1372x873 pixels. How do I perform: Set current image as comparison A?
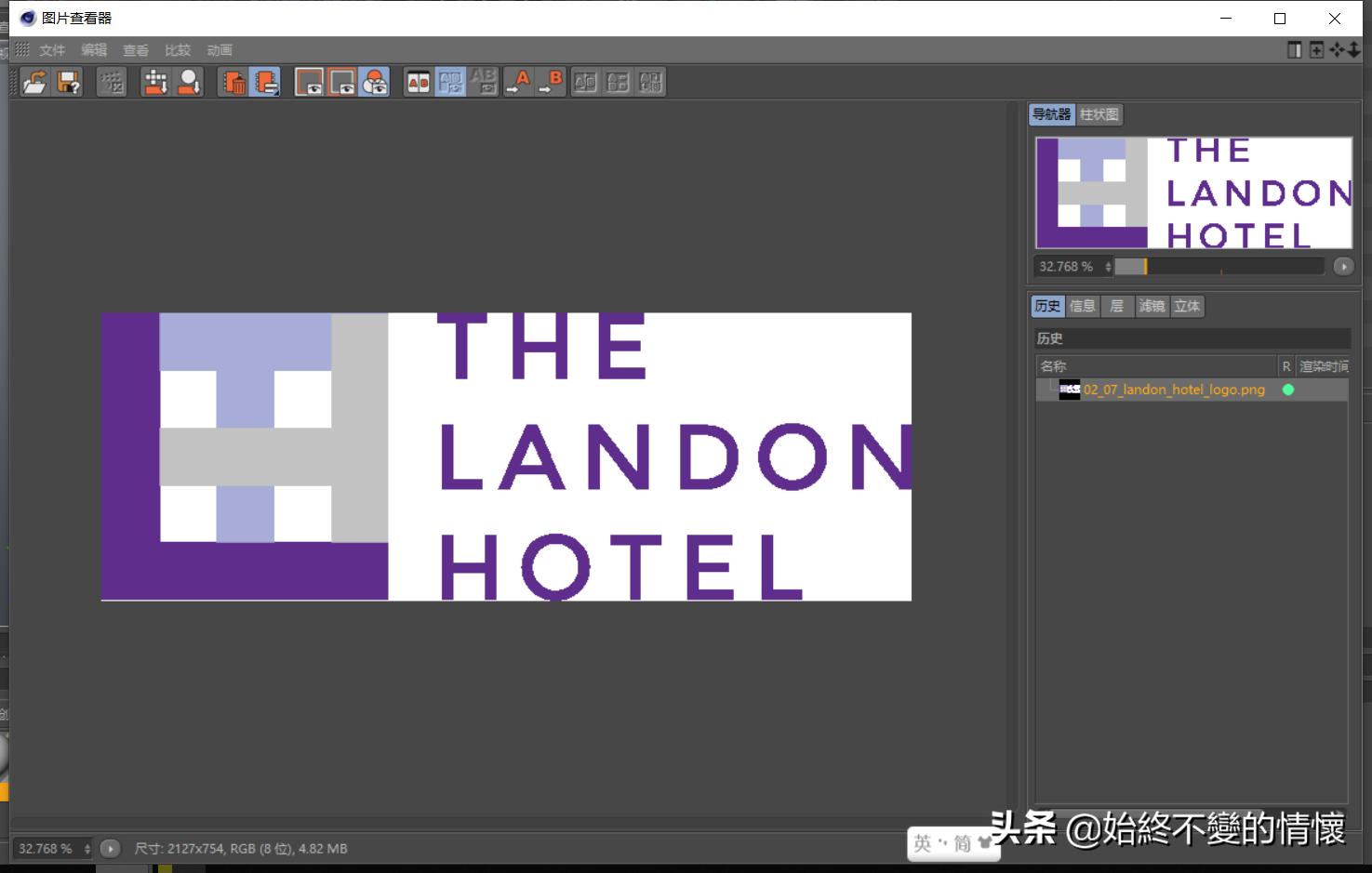tap(519, 82)
